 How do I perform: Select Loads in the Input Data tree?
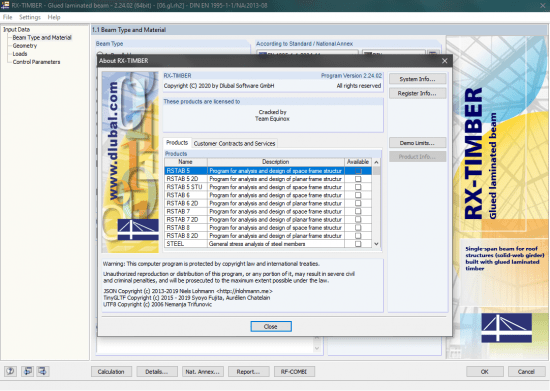click(20, 54)
